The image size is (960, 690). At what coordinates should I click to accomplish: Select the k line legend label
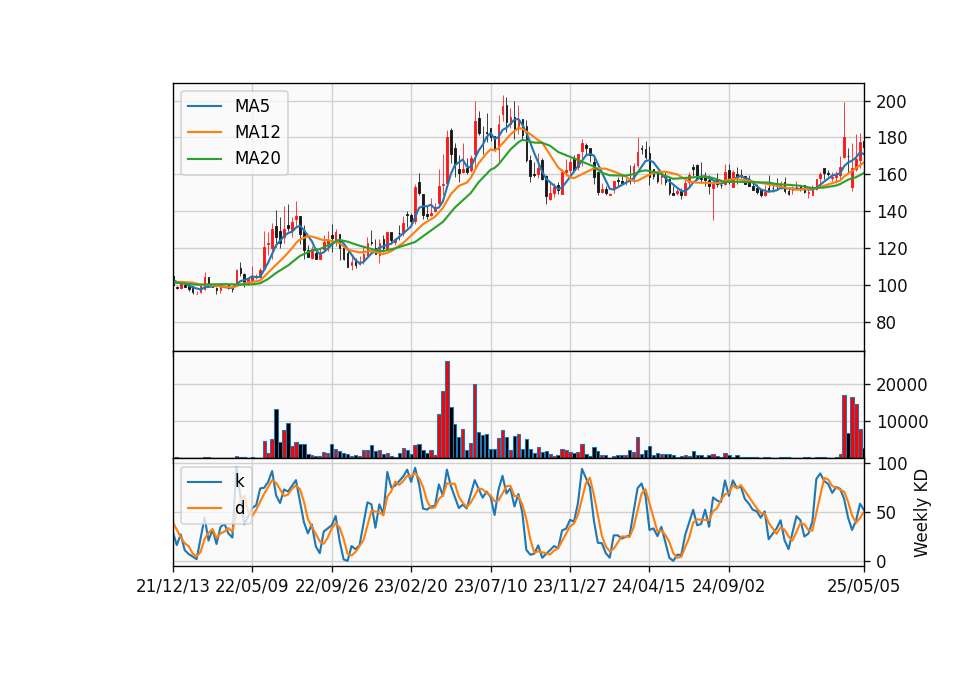coord(239,481)
